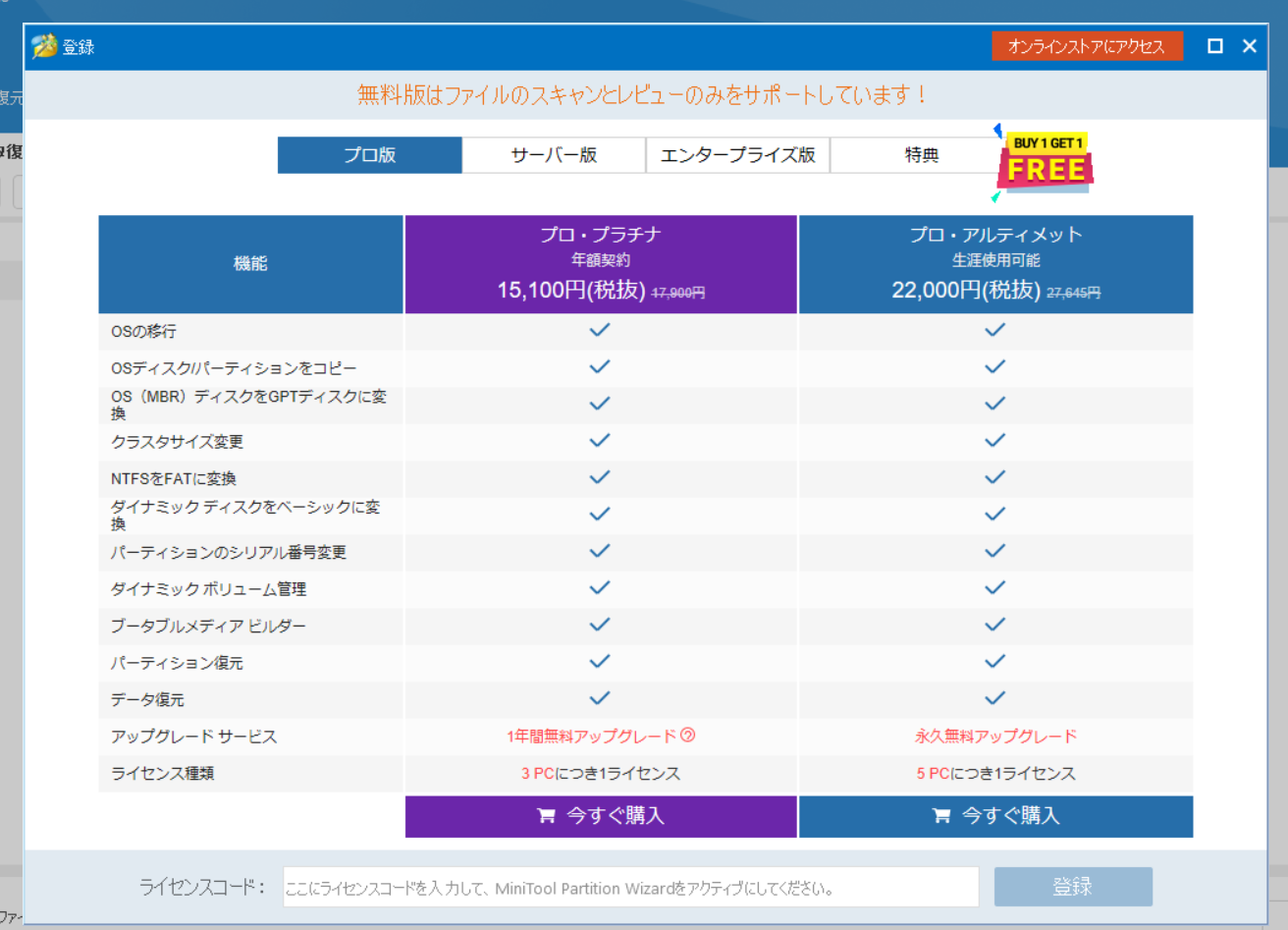Click パーティションのシリアル番号変更 label

[228, 553]
